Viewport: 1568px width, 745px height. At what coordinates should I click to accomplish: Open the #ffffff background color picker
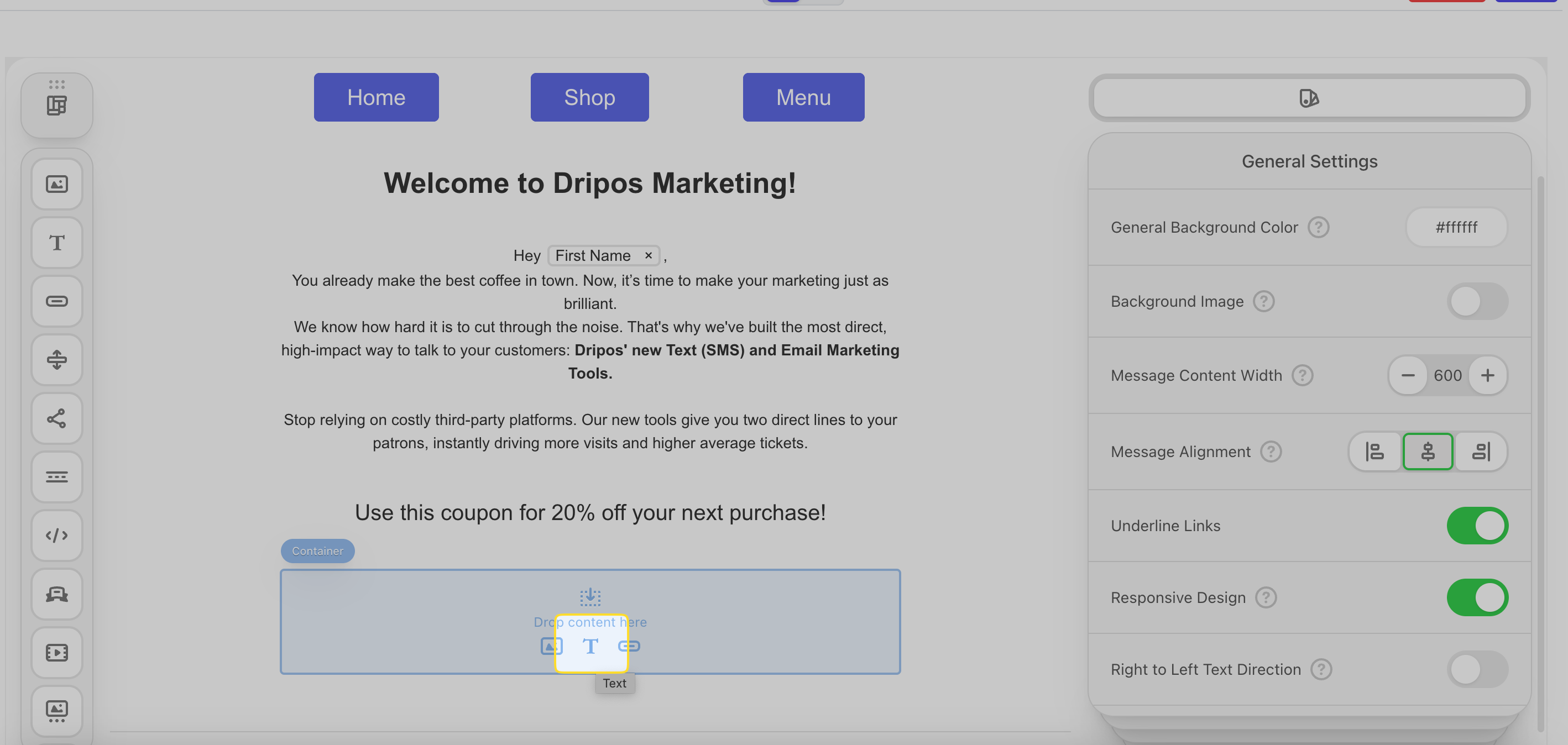(1456, 228)
